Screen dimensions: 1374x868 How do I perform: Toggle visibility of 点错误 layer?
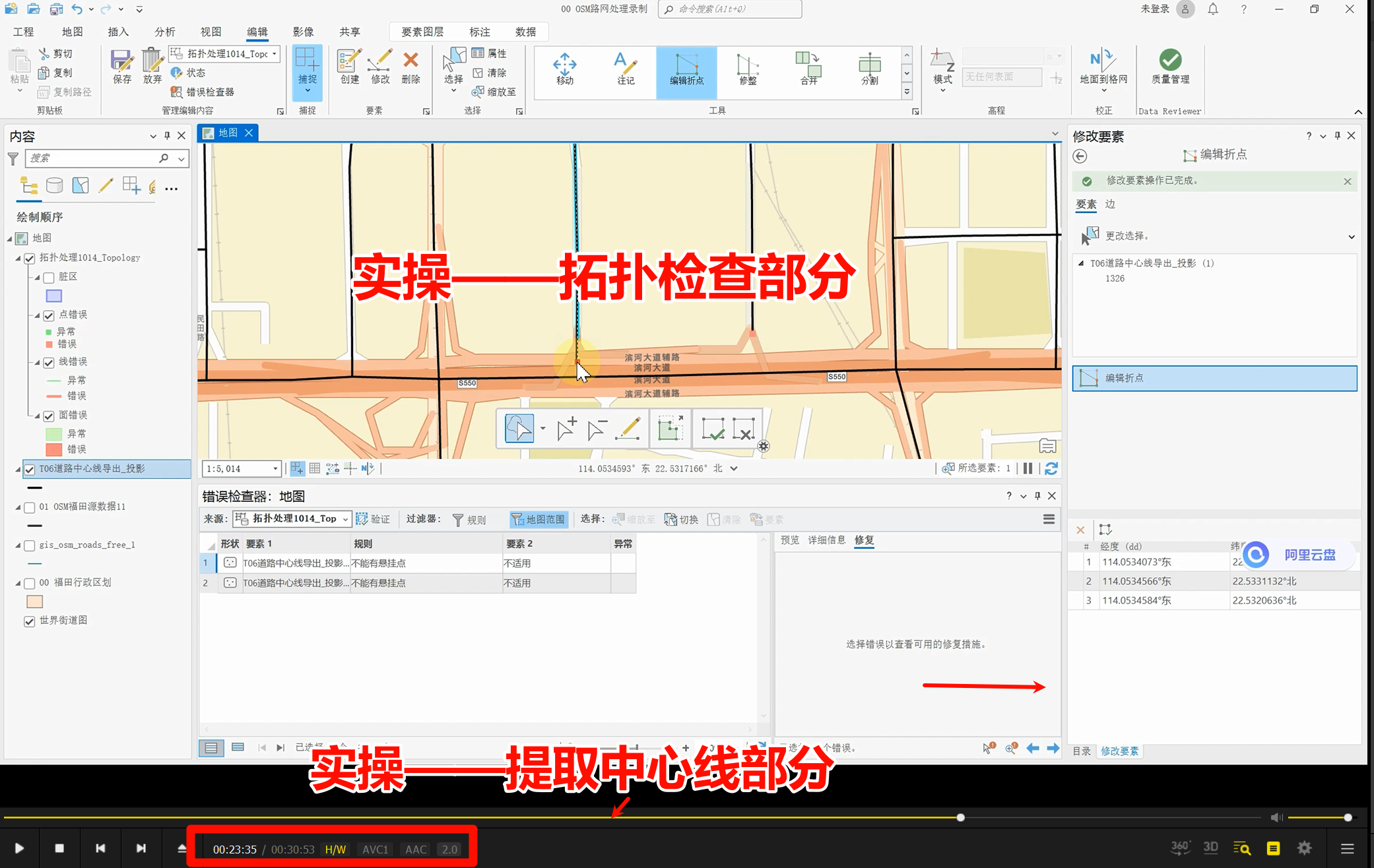(48, 313)
